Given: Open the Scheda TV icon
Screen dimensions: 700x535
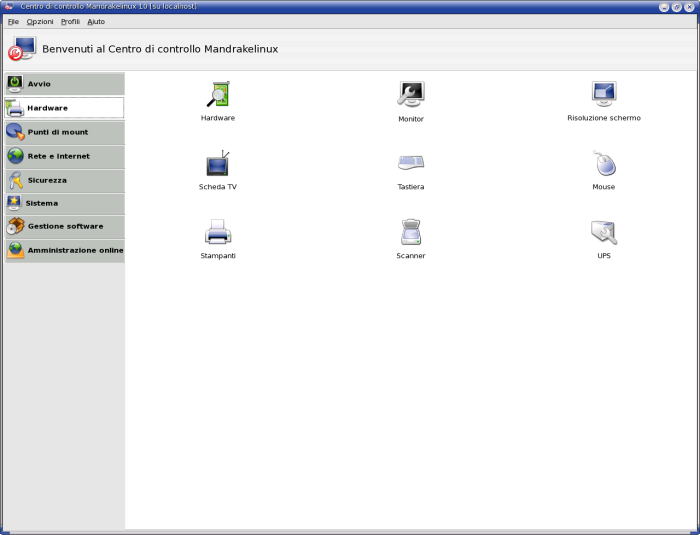Looking at the screenshot, I should tap(217, 164).
